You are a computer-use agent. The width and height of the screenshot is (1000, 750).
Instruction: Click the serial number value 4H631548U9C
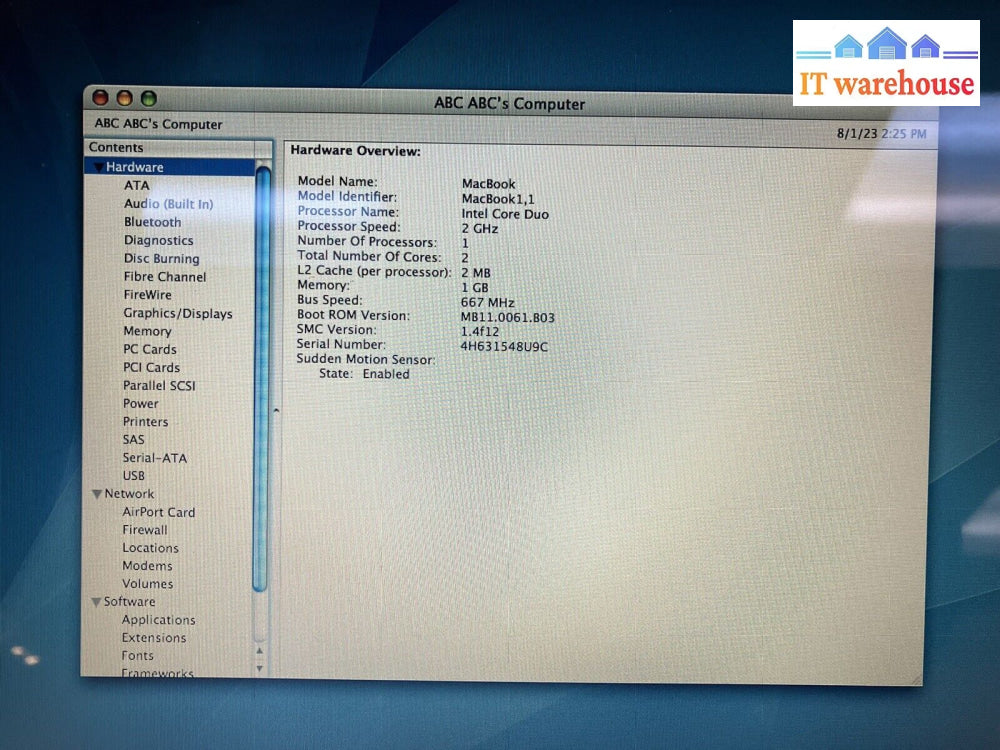[x=504, y=347]
